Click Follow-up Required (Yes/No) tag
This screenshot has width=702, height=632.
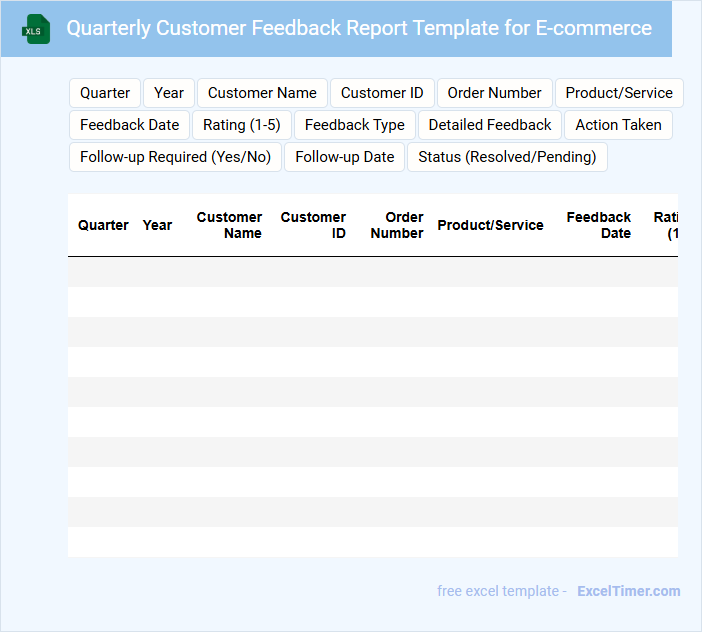click(x=175, y=157)
